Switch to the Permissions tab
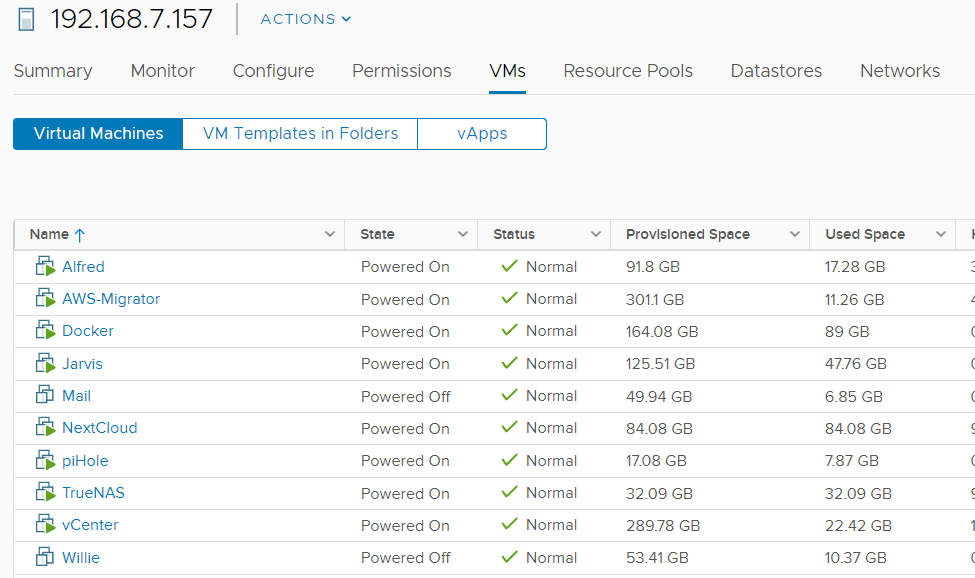This screenshot has height=578, width=975. point(402,71)
